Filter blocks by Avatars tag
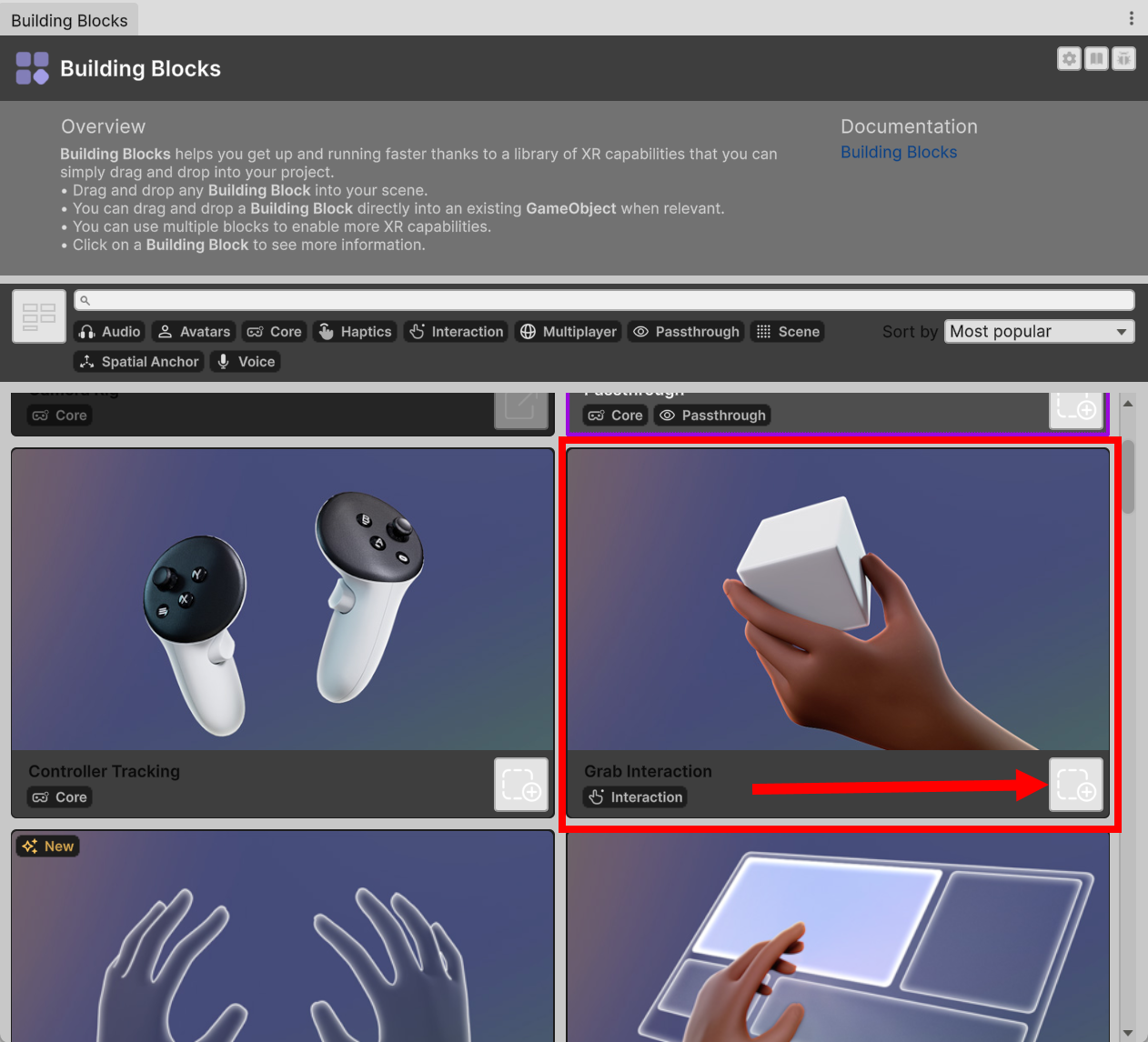The height and width of the screenshot is (1042, 1148). (x=194, y=332)
